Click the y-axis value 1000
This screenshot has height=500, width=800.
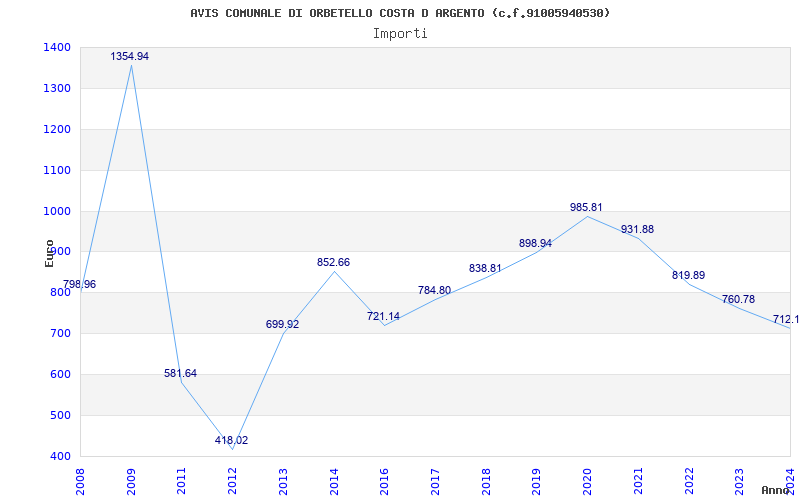(x=57, y=211)
